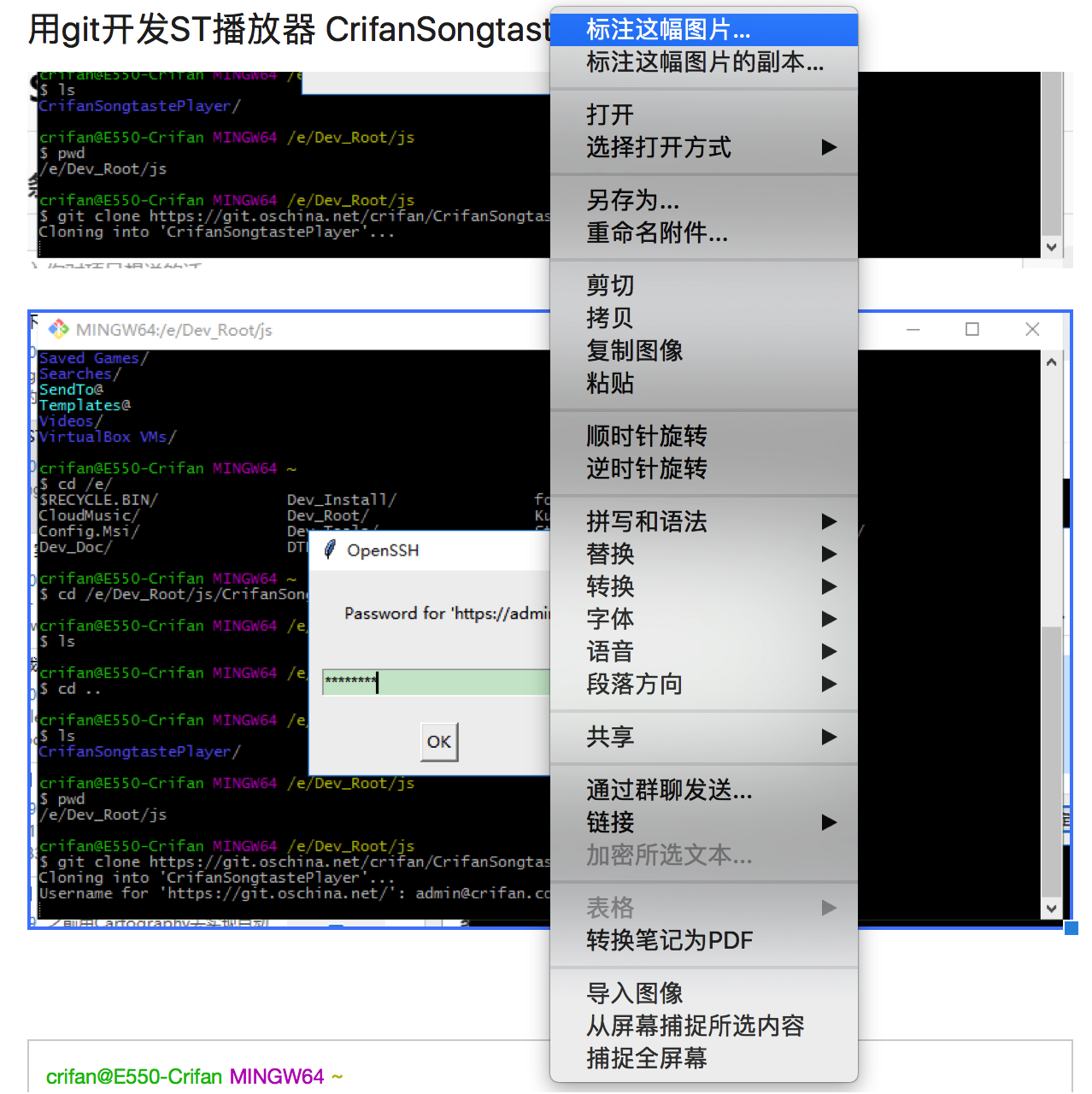Rotate image with '顺时针旋转'
1092x1094 pixels.
tap(704, 436)
